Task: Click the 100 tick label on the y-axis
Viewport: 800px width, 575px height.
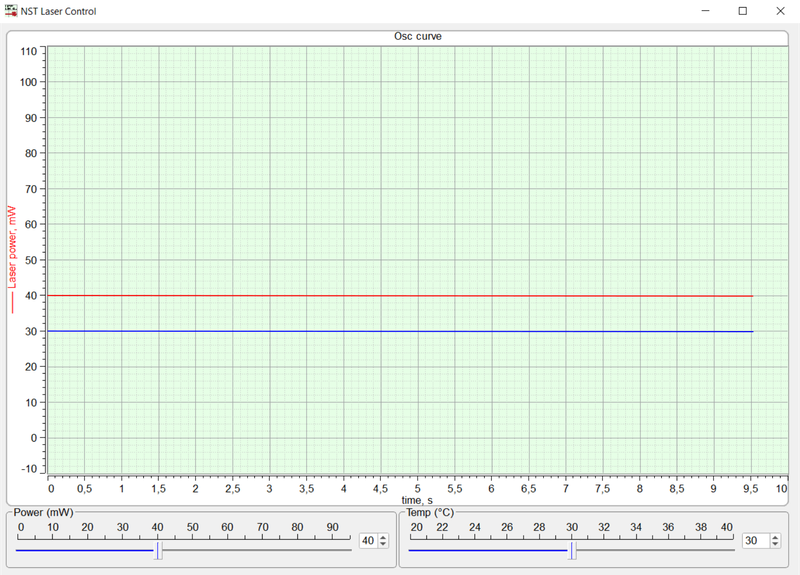Action: 29,82
